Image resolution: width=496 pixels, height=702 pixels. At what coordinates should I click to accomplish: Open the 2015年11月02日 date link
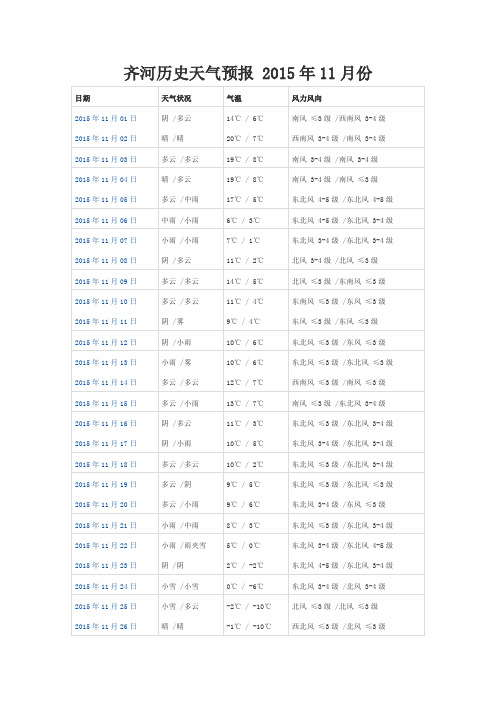pyautogui.click(x=106, y=139)
